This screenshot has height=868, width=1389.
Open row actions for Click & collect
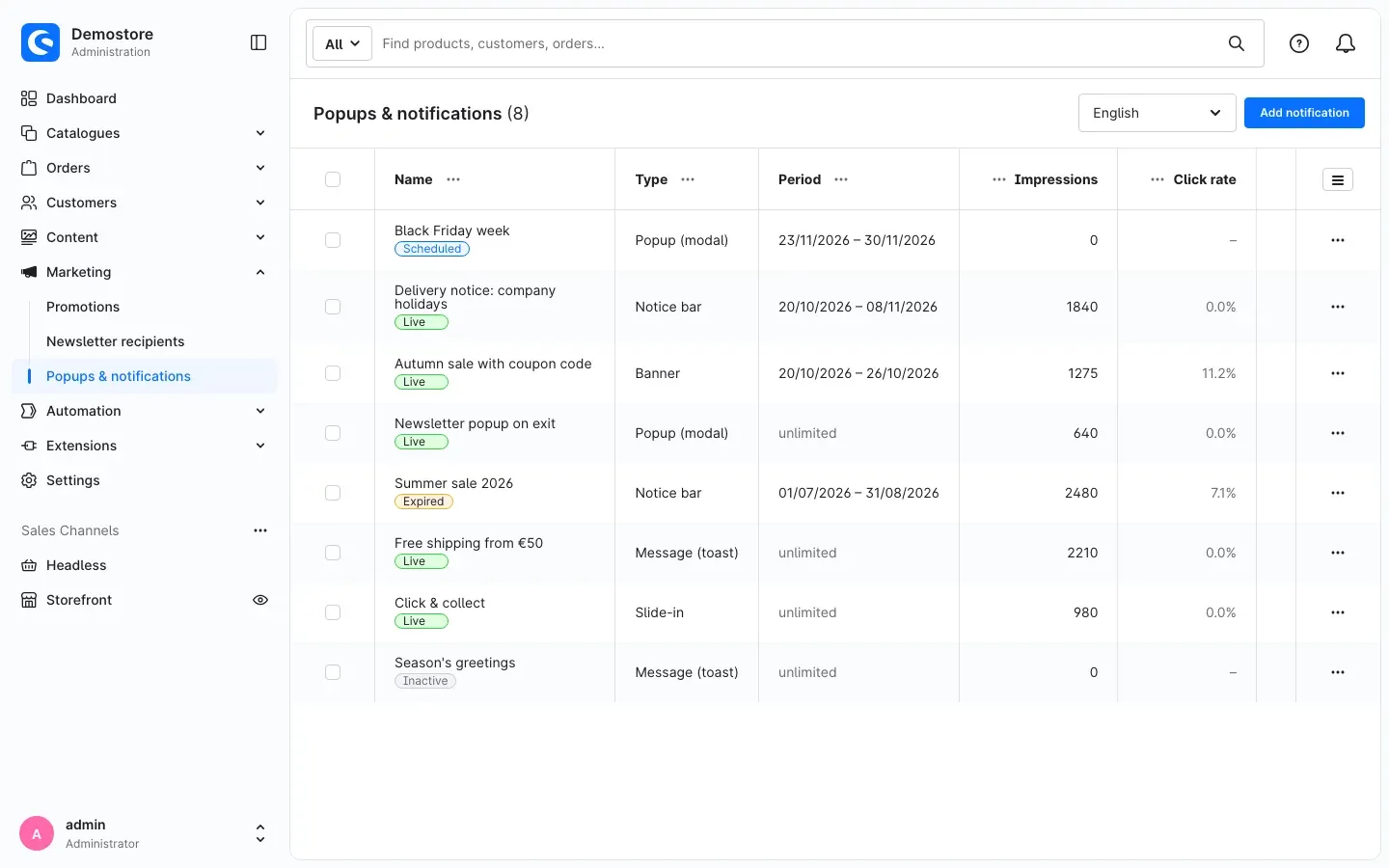tap(1338, 612)
